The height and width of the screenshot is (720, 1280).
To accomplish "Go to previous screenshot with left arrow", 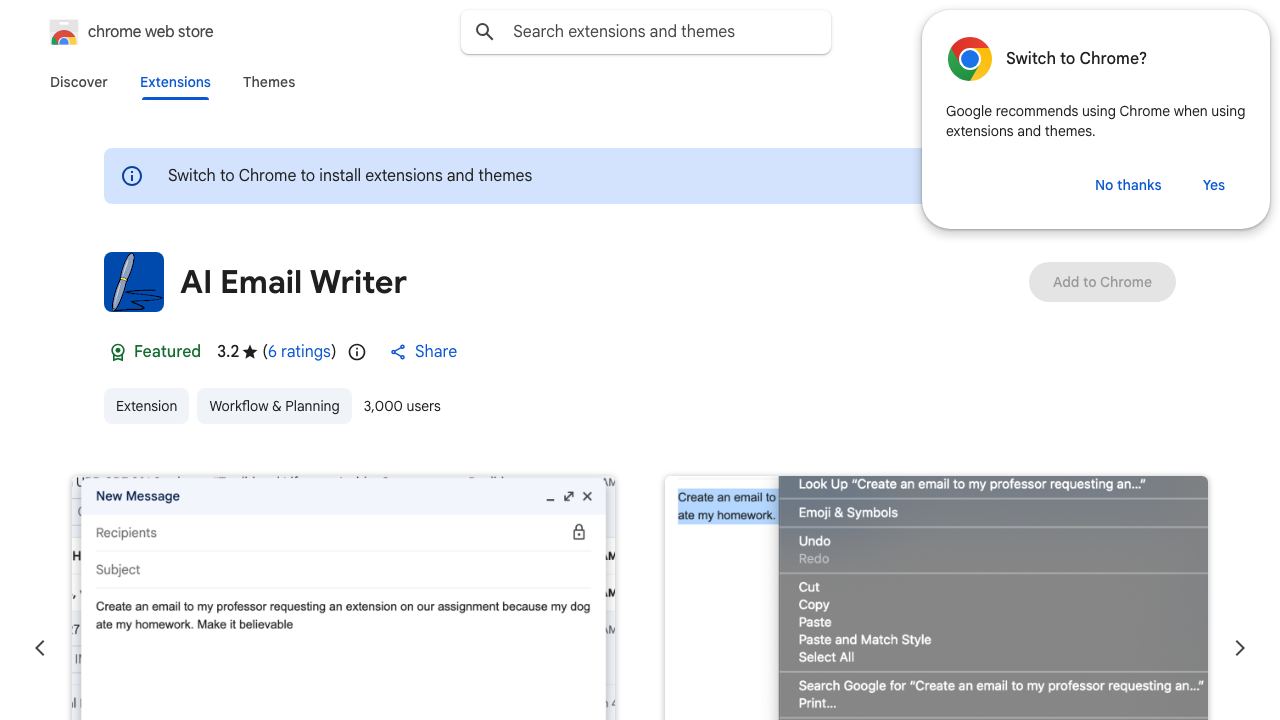I will point(40,648).
